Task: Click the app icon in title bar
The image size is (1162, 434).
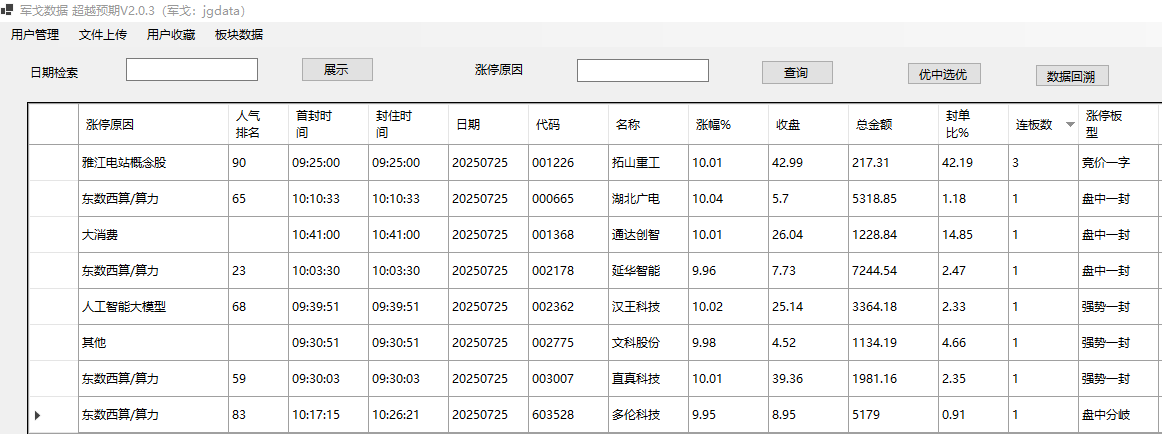Action: 7,11
